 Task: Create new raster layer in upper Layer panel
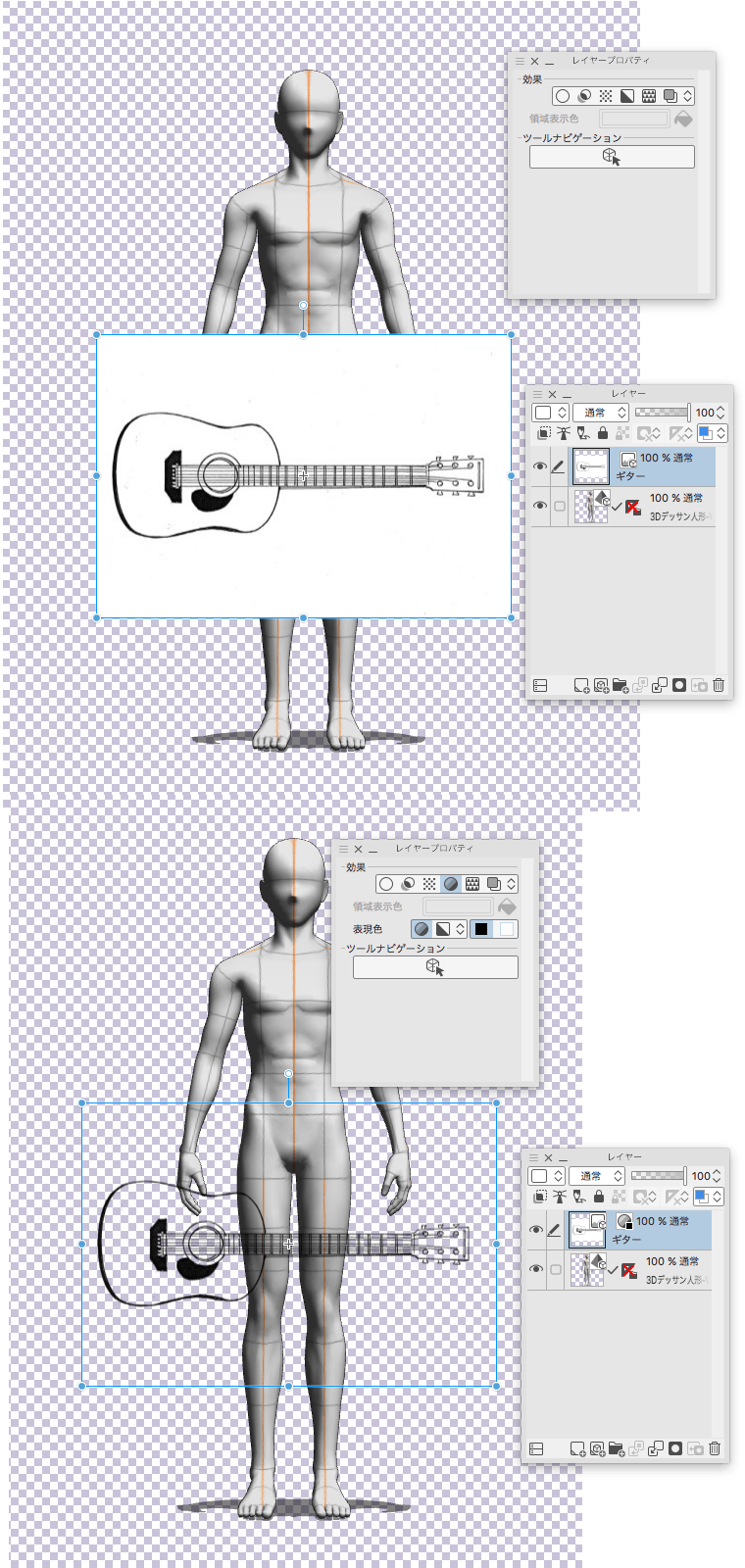[580, 685]
